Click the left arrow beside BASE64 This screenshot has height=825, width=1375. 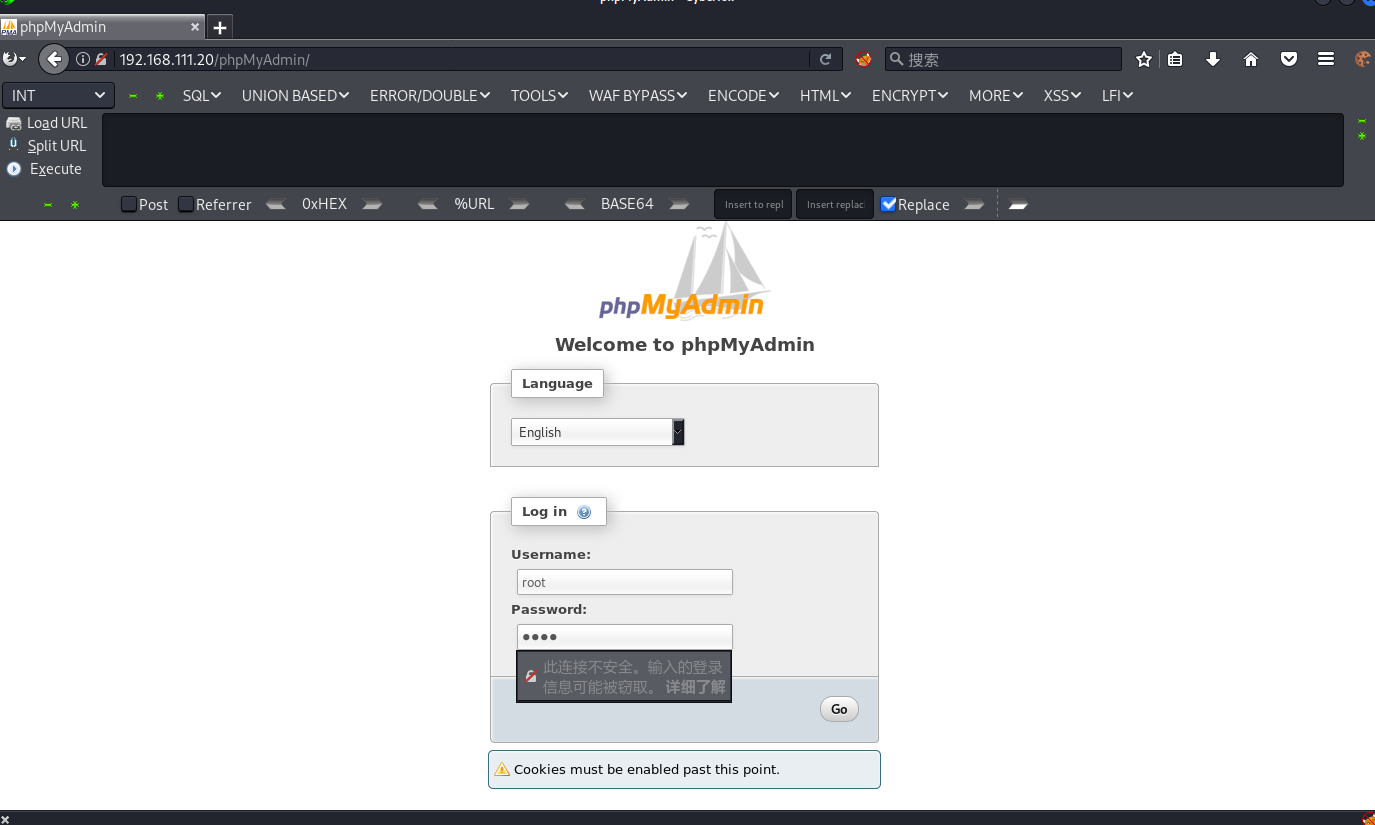pos(574,204)
